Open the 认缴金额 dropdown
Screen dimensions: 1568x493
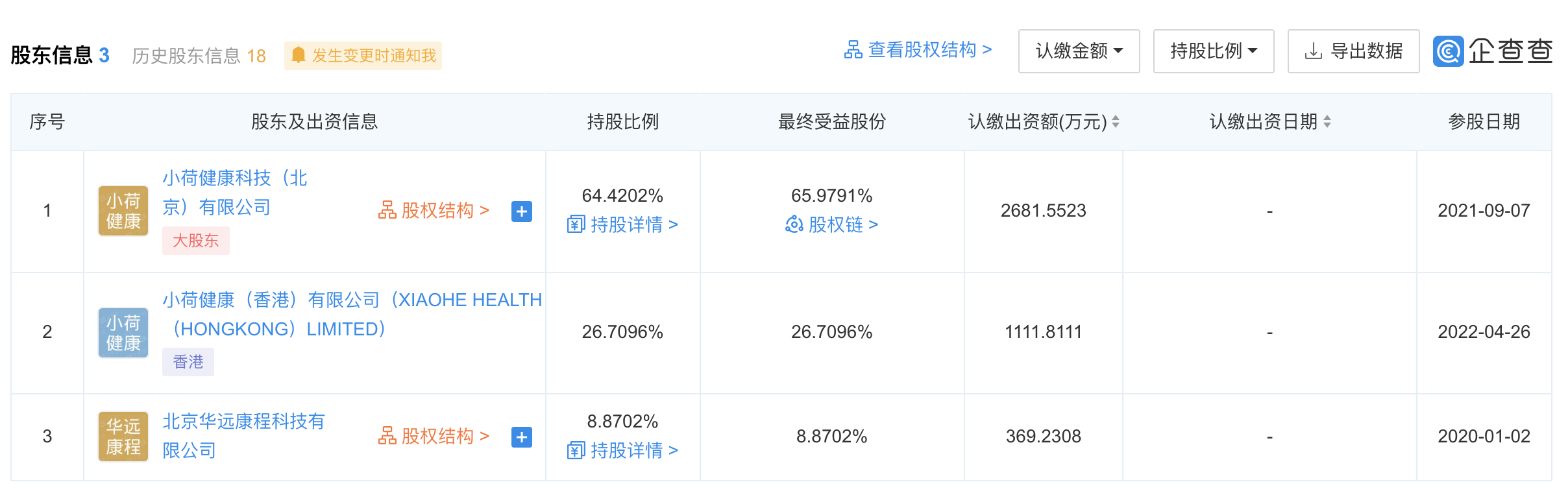[1079, 51]
